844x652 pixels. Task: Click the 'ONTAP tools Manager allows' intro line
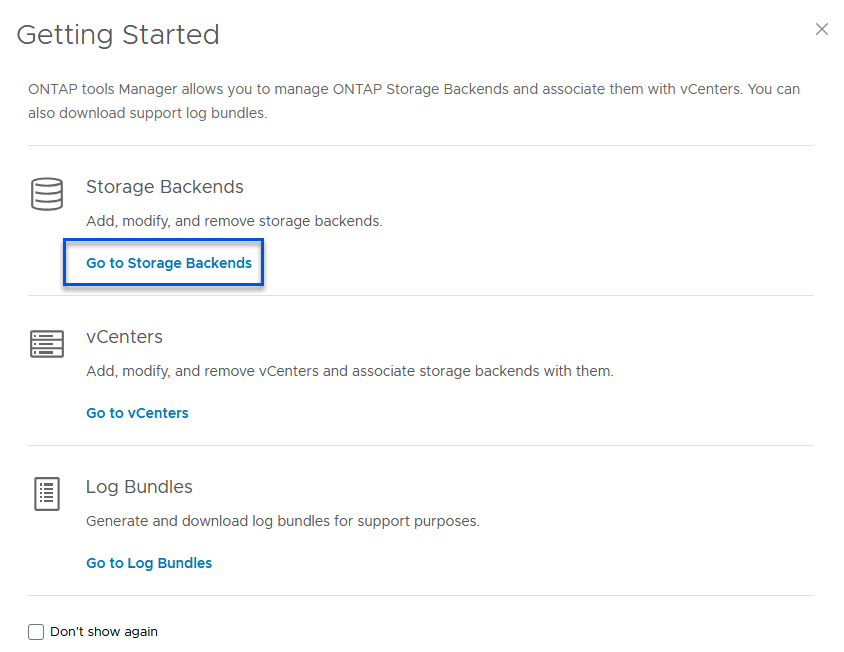pyautogui.click(x=414, y=89)
